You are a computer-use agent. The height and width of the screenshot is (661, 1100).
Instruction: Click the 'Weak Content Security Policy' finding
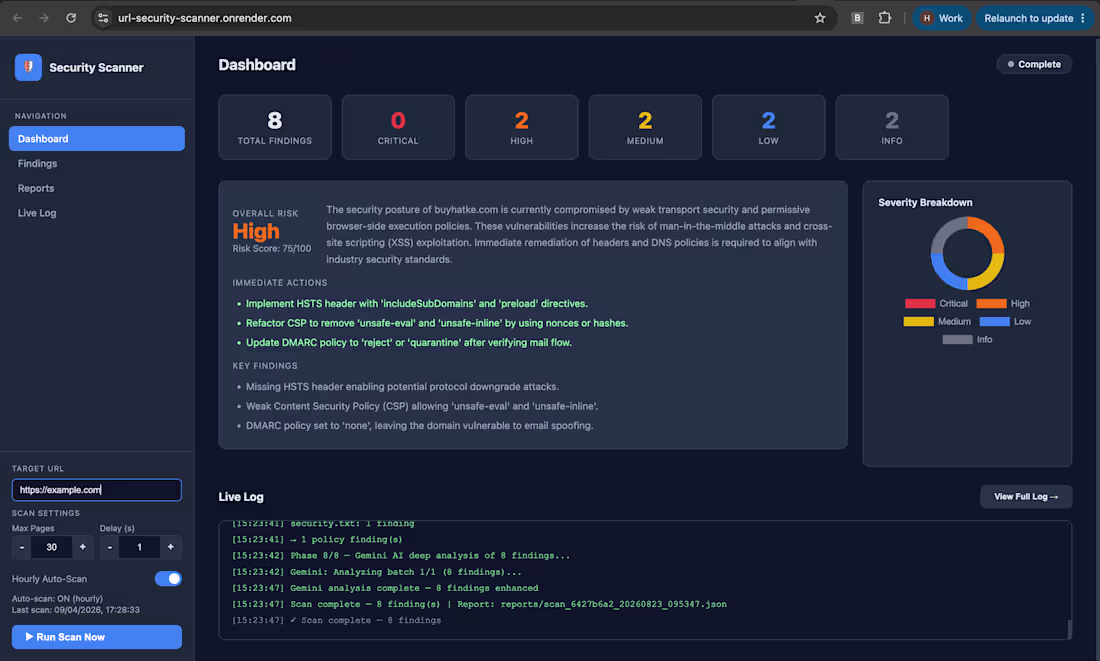coord(422,406)
